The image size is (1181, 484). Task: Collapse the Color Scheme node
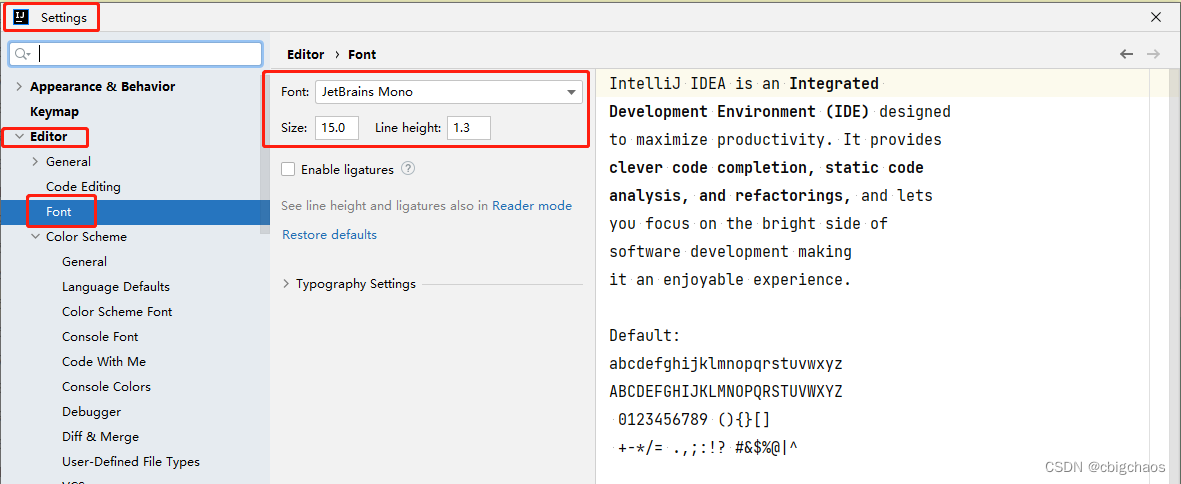tap(35, 236)
